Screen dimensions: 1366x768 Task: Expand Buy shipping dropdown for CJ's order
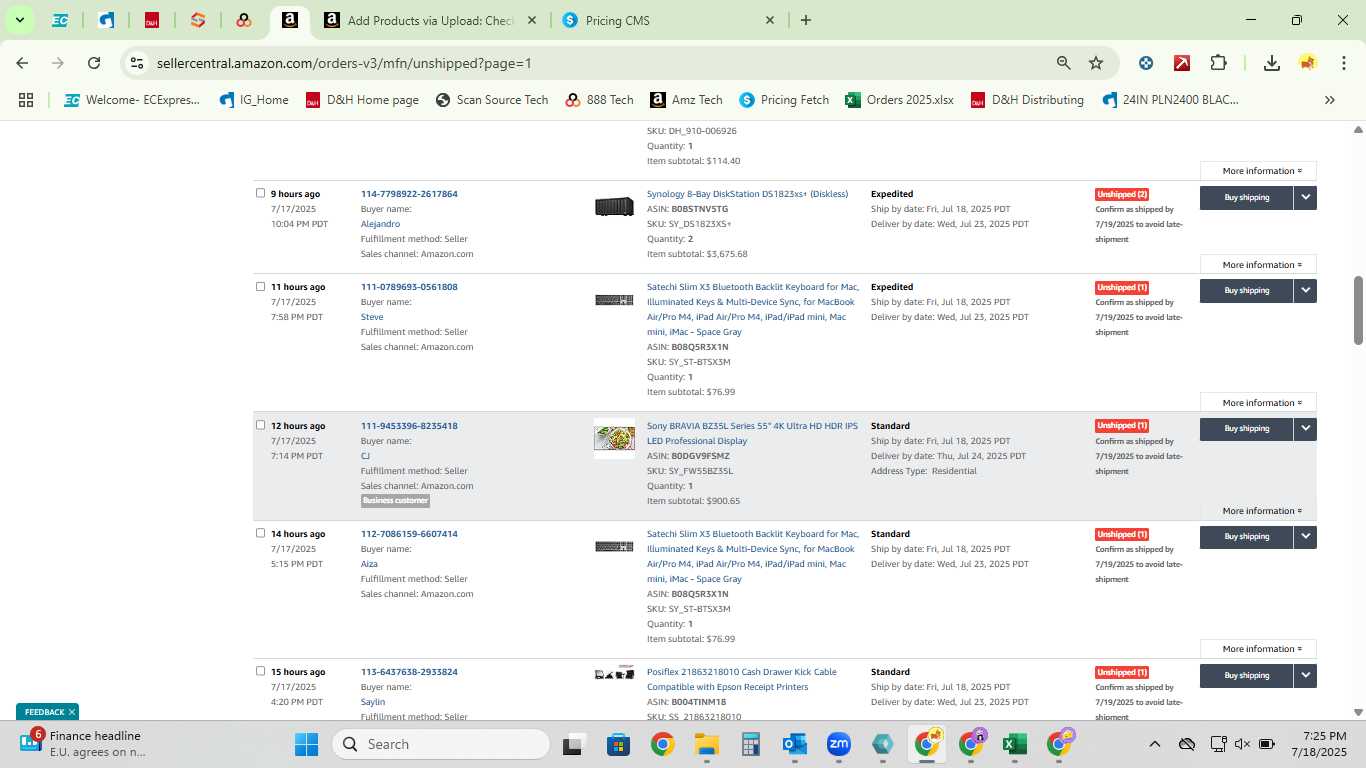point(1305,429)
